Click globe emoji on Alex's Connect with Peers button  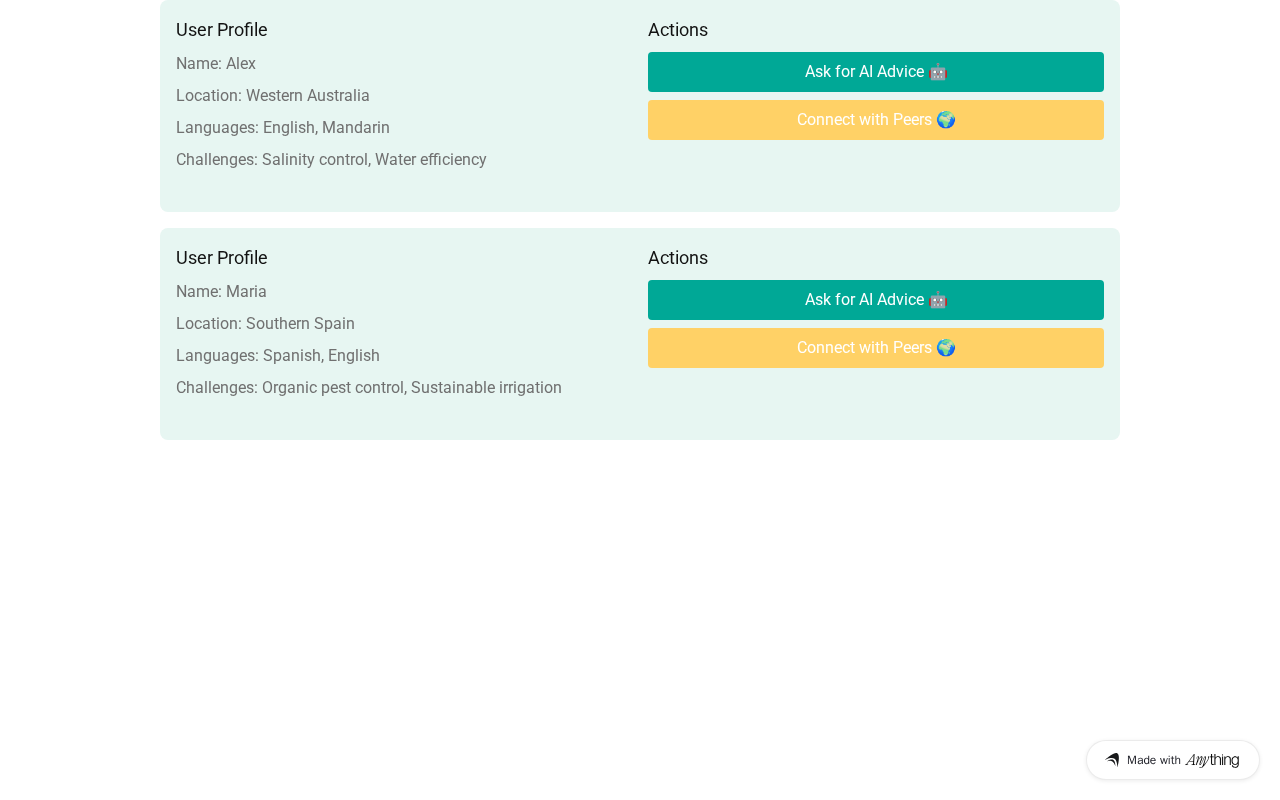[x=946, y=120]
